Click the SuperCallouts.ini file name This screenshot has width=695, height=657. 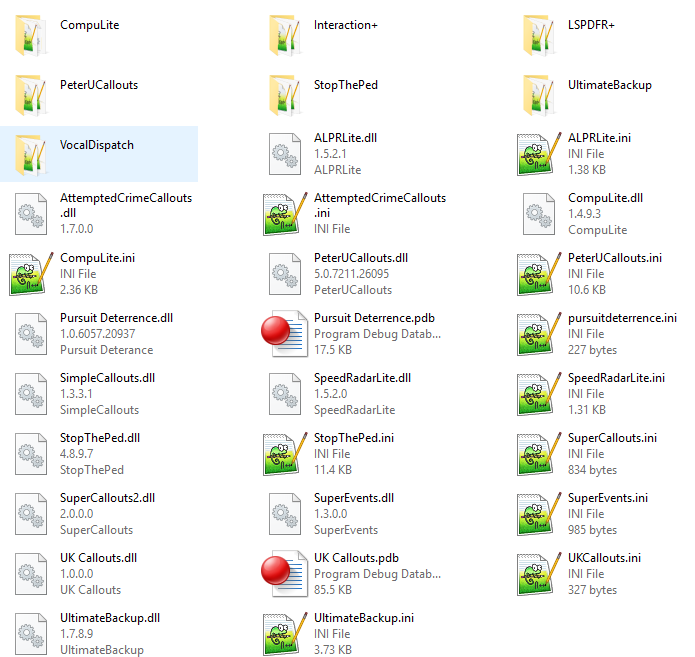click(612, 438)
